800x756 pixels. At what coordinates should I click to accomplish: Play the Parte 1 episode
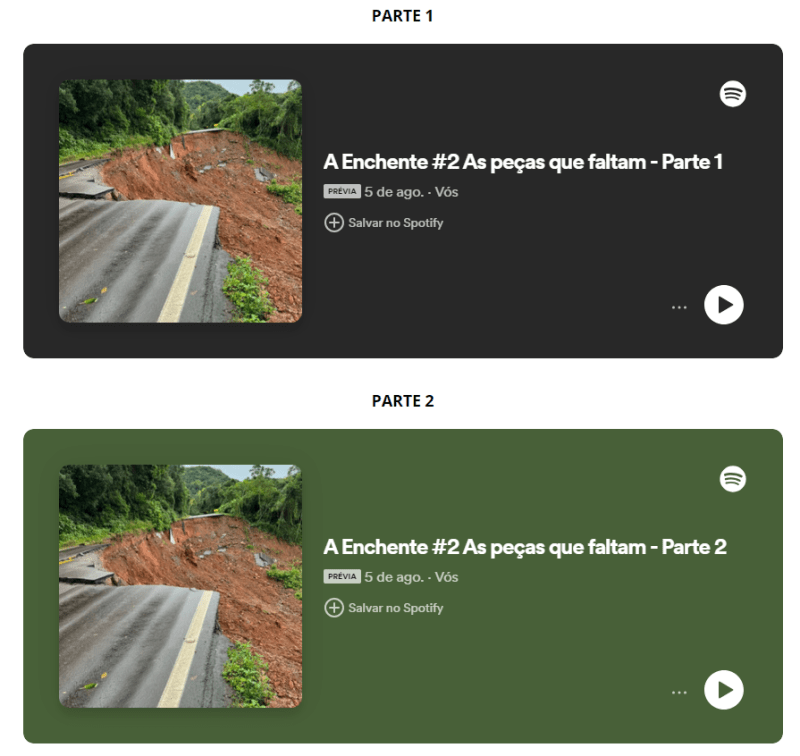723,305
